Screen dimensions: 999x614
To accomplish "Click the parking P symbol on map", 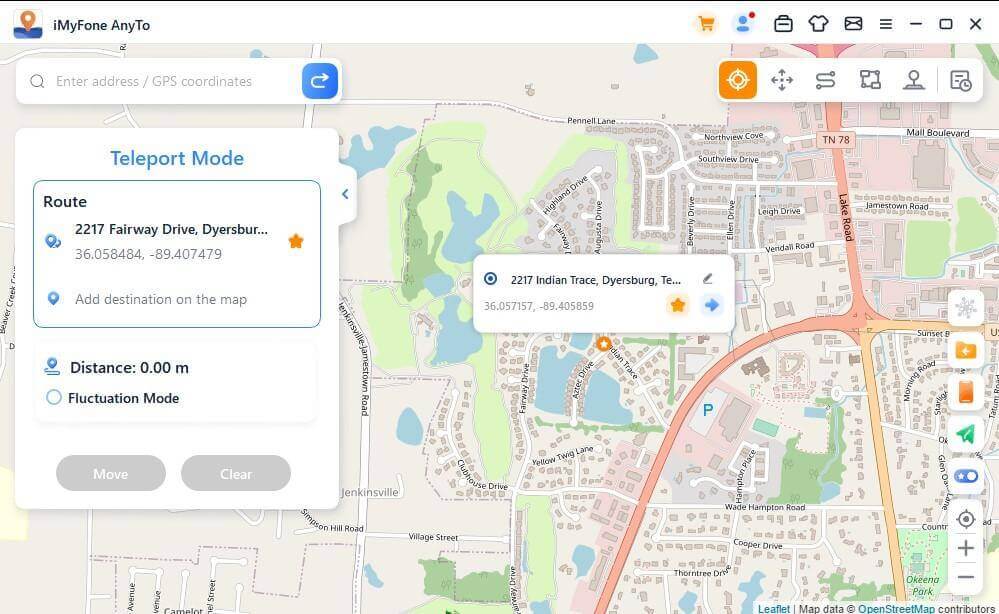I will (x=707, y=410).
